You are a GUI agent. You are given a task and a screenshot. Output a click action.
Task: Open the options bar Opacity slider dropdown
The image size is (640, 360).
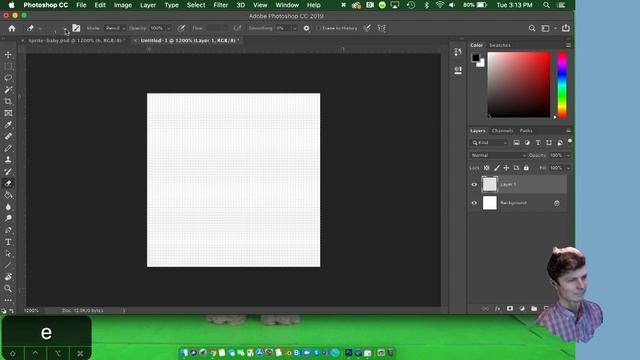(x=169, y=28)
